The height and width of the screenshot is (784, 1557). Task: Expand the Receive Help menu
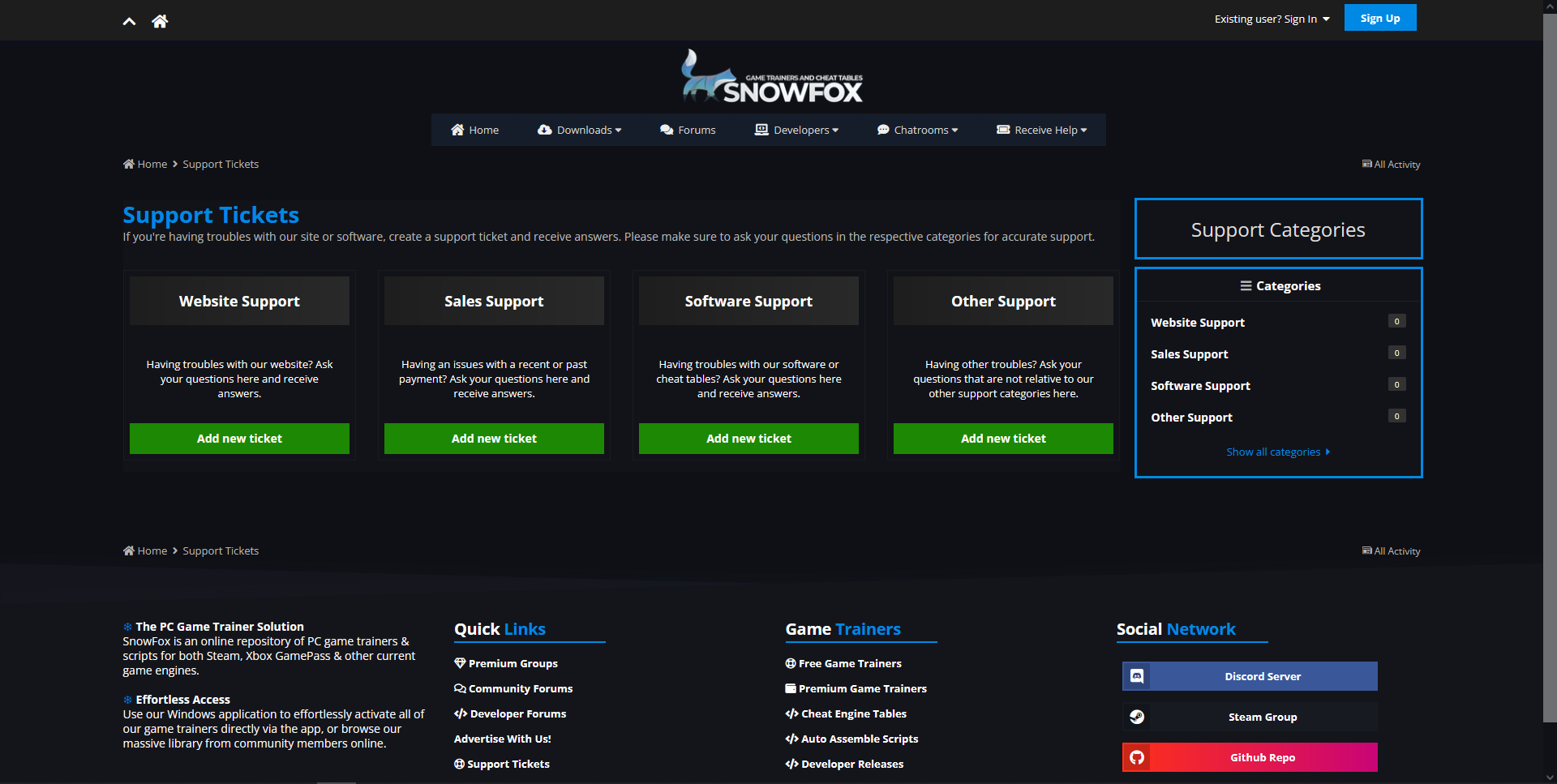tap(1041, 130)
